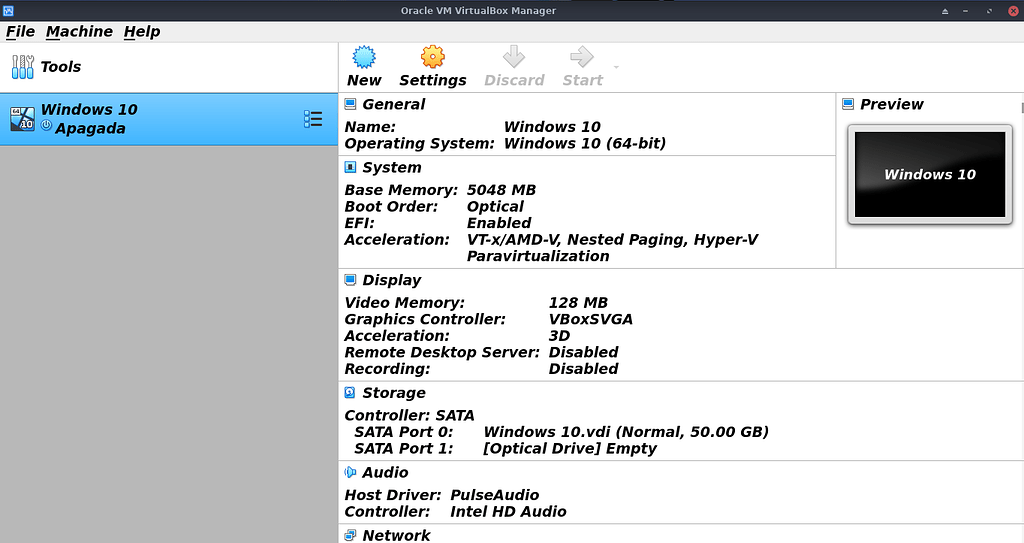The height and width of the screenshot is (543, 1024).
Task: Click the Controller value Intel HD Audio
Action: click(508, 512)
